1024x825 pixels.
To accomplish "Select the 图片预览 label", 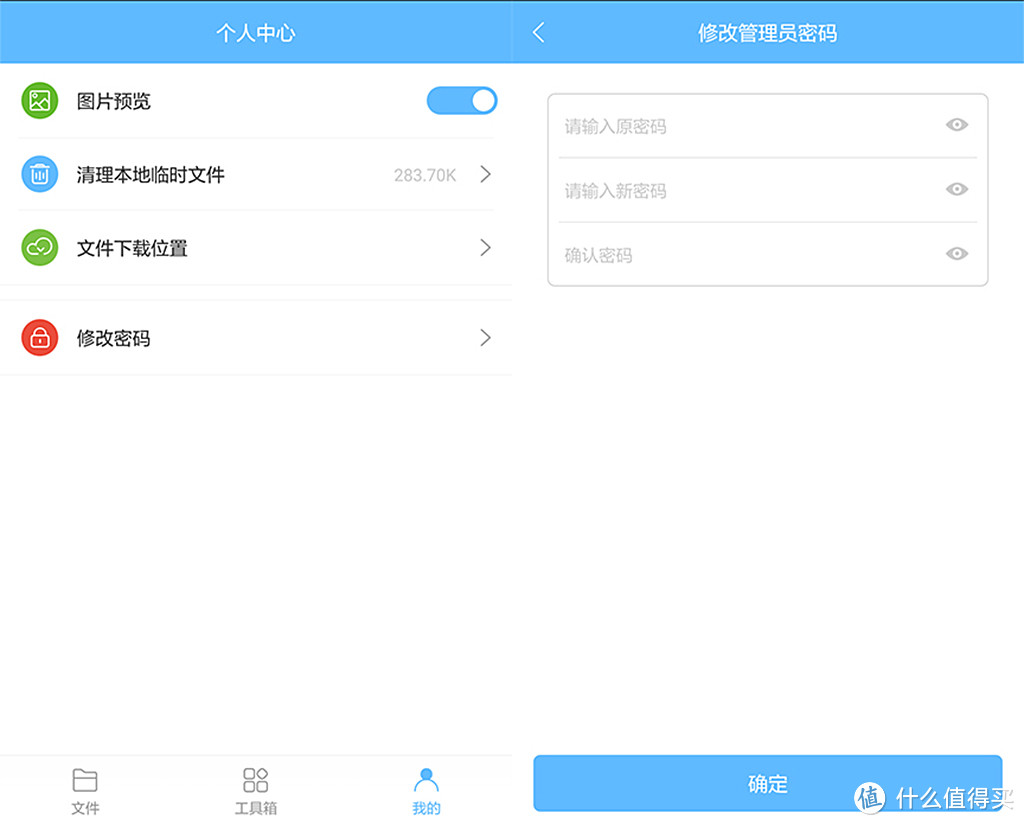I will [114, 101].
